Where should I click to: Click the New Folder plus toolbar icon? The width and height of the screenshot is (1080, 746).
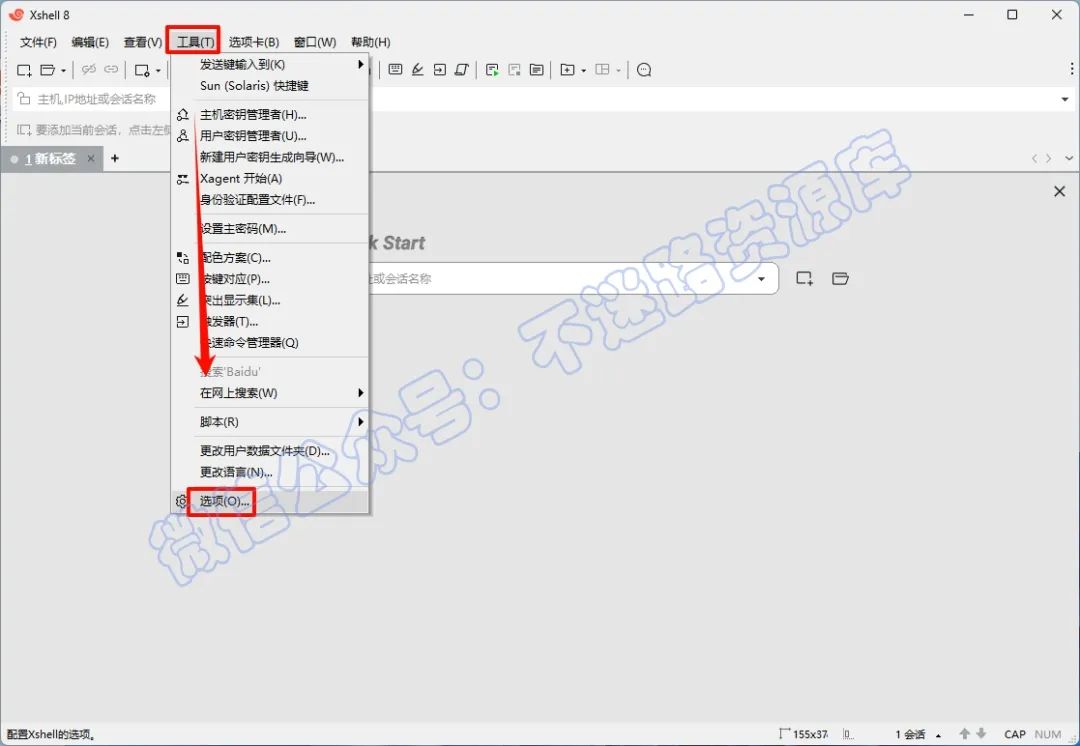pos(567,70)
